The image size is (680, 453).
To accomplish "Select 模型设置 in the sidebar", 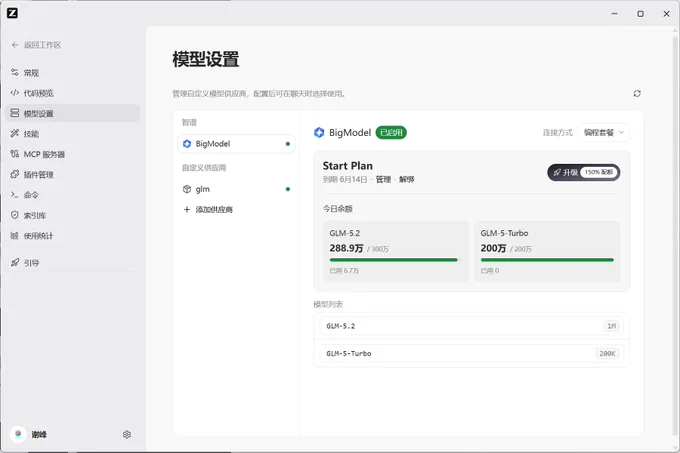I will pos(72,114).
